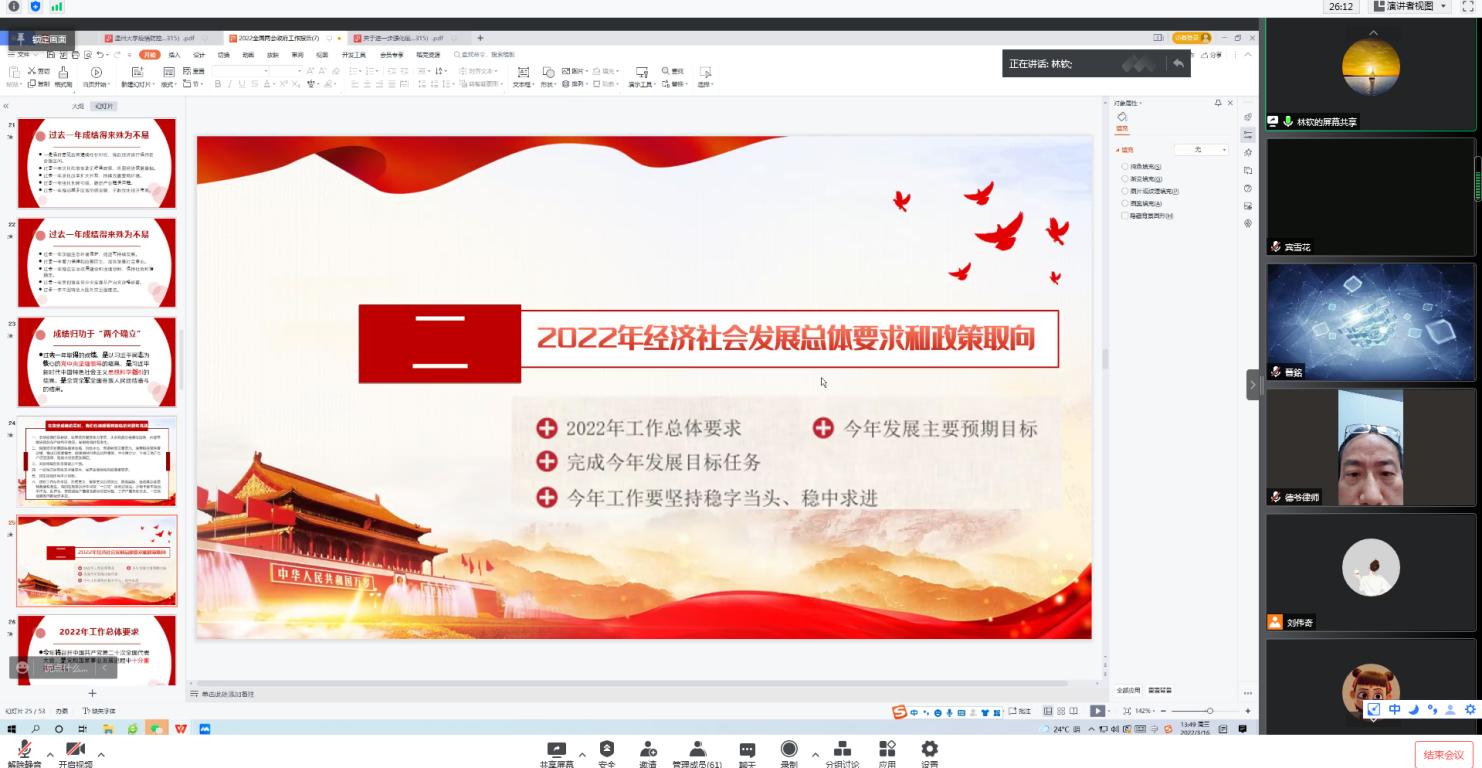Unmute microphone in meeting toolbar
This screenshot has height=768, width=1482.
coord(24,750)
